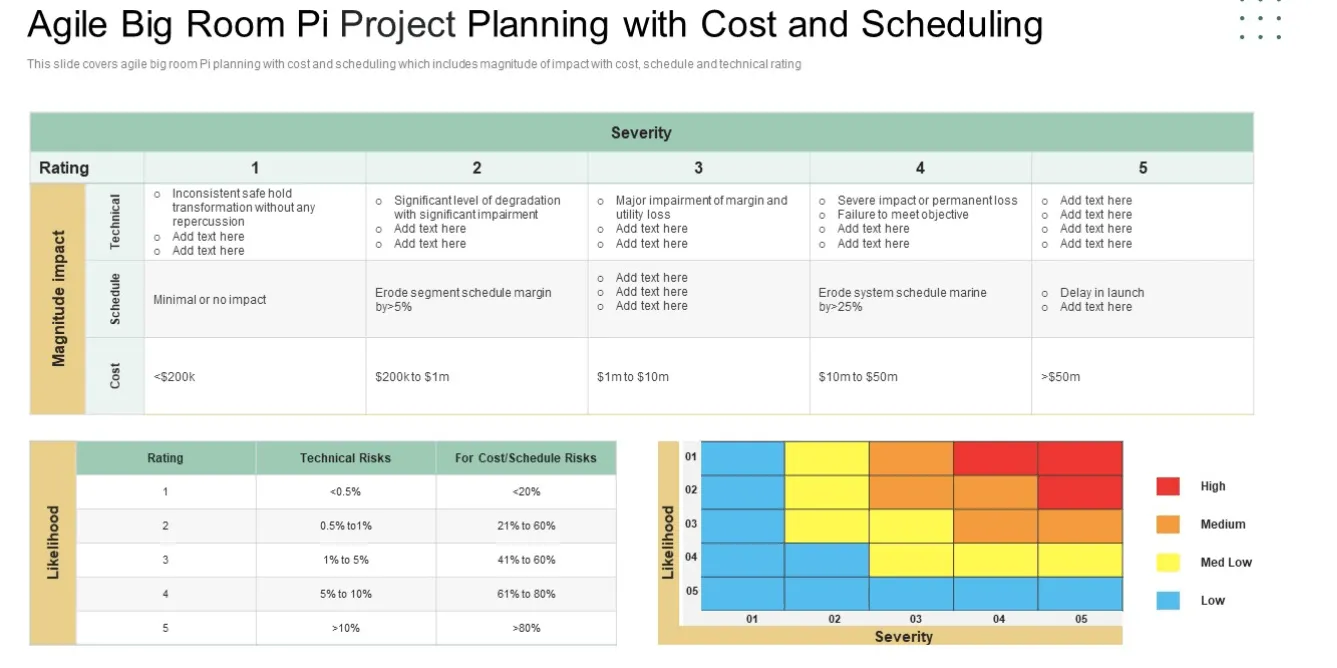Click the orange Medium legend swatch

click(x=1168, y=524)
